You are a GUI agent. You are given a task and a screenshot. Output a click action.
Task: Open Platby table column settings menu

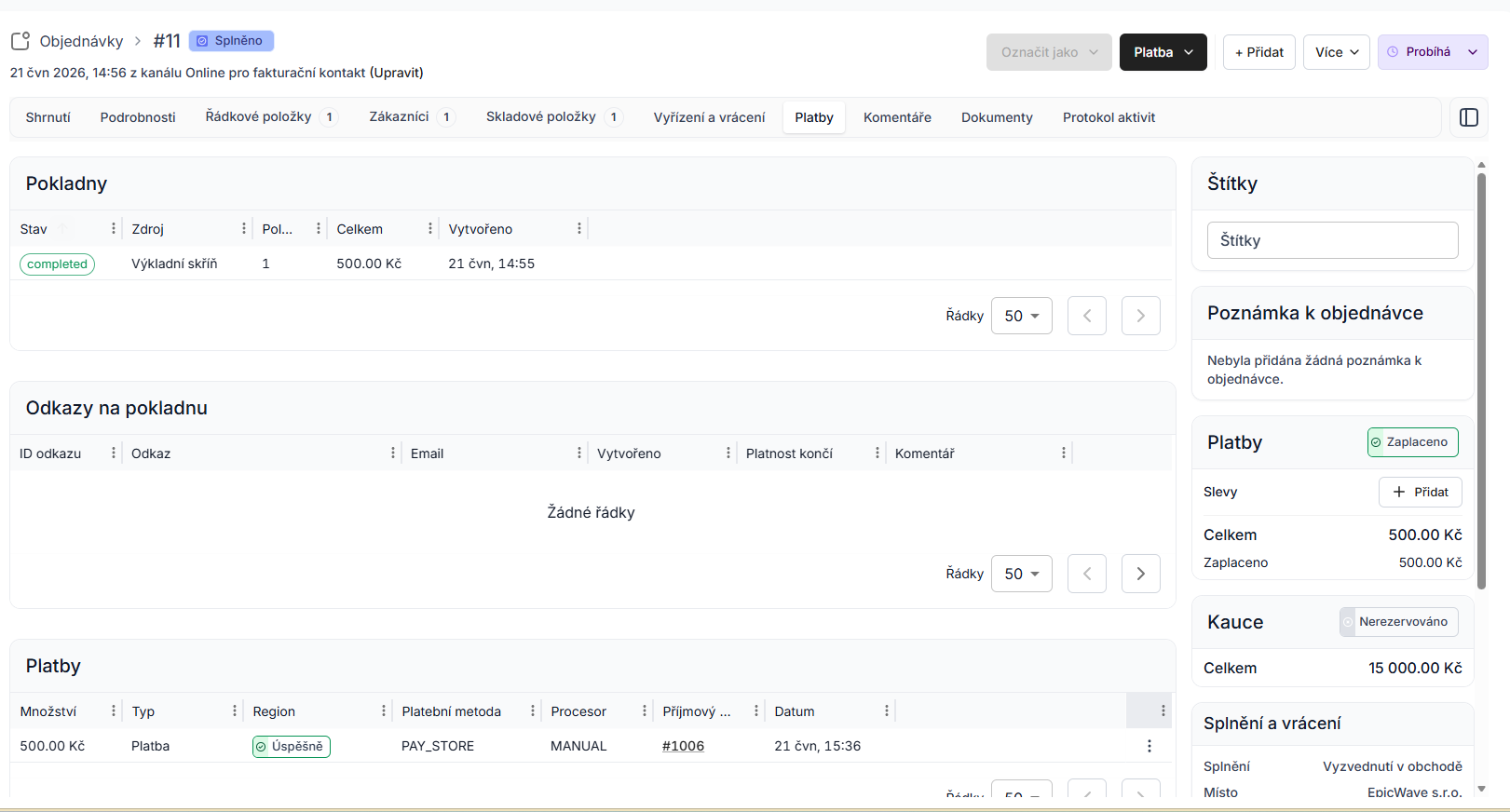pos(1163,710)
